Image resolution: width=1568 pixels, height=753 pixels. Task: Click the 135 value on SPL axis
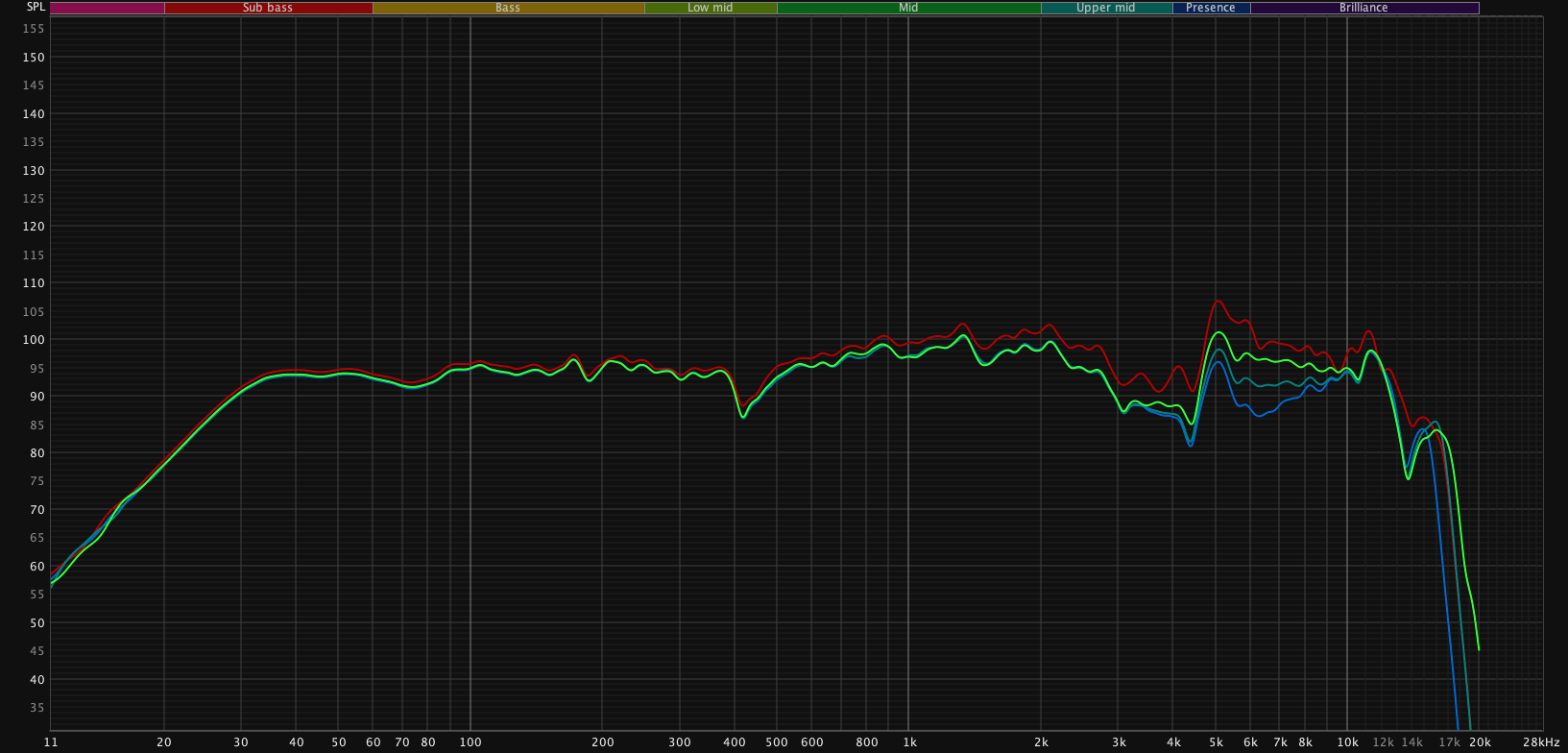pyautogui.click(x=34, y=142)
